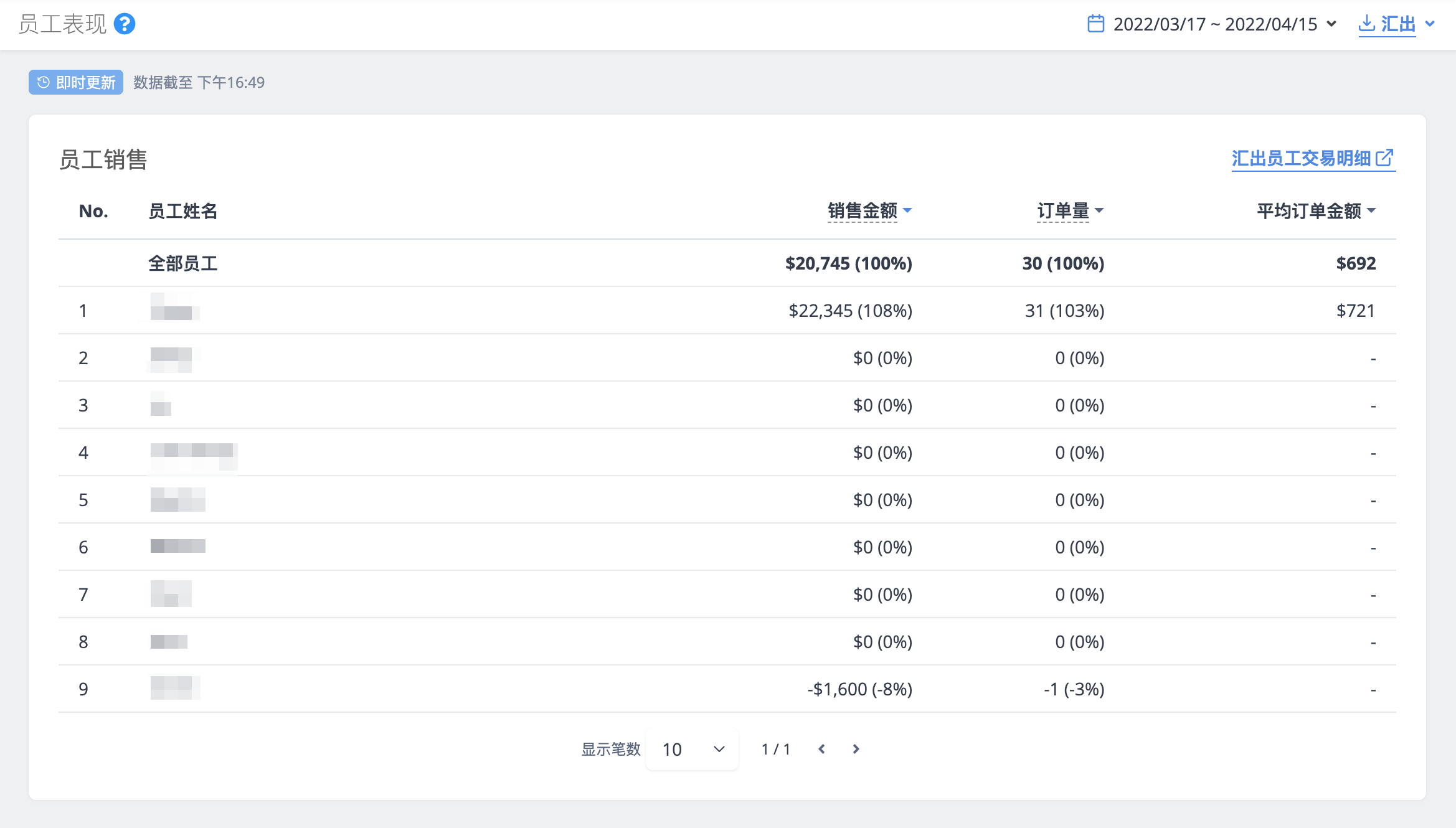
Task: Click row number 8
Action: click(83, 642)
